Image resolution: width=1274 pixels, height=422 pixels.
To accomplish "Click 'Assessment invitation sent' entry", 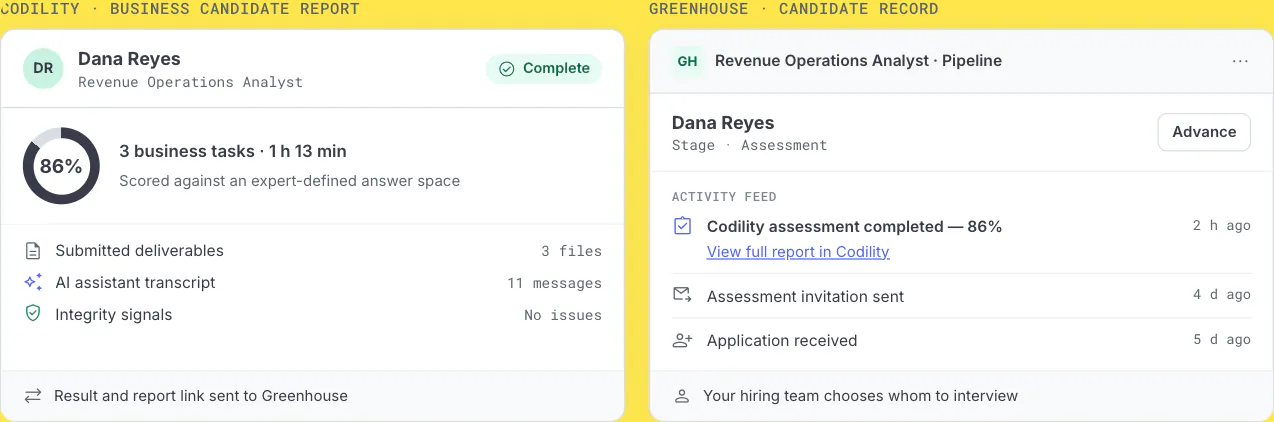I will [805, 296].
